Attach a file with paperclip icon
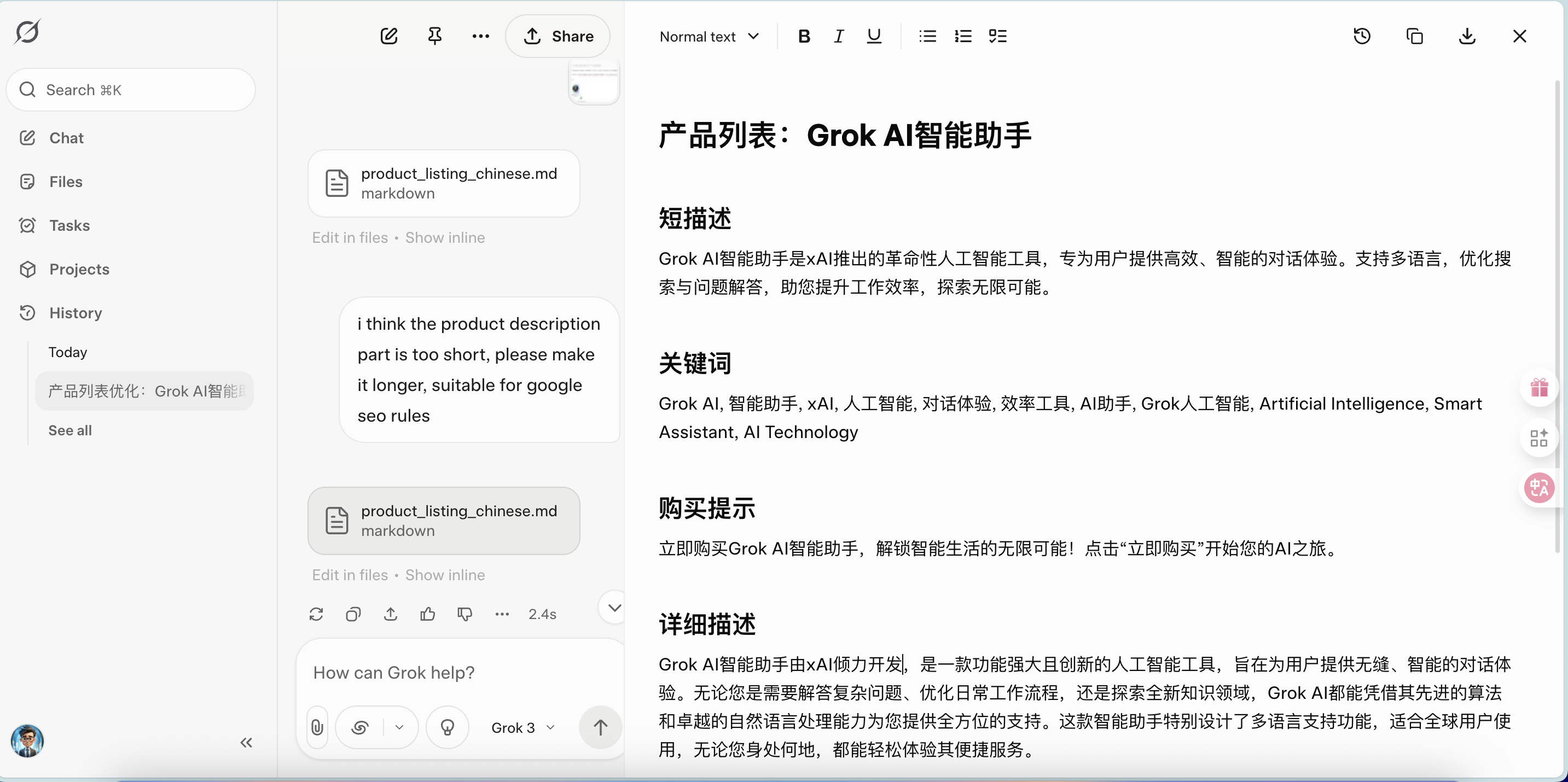The height and width of the screenshot is (782, 1568). tap(317, 728)
